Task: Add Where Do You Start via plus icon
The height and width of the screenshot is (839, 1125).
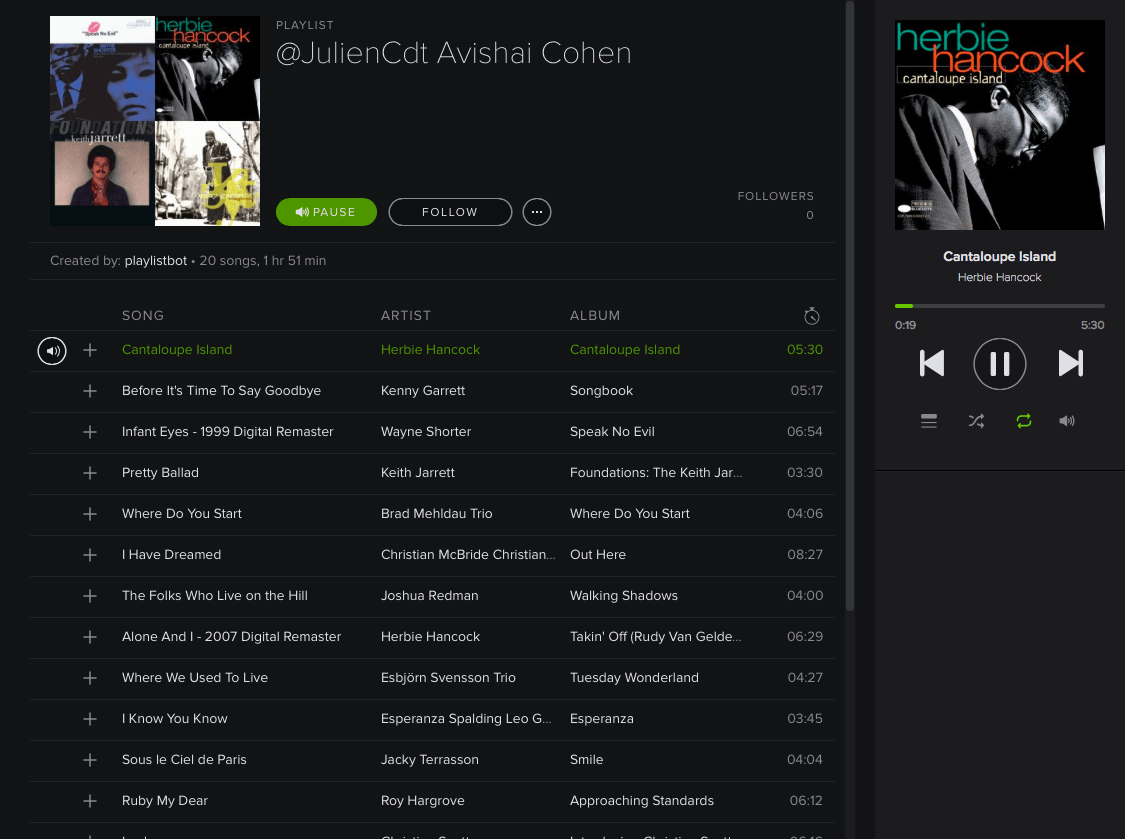Action: (90, 514)
